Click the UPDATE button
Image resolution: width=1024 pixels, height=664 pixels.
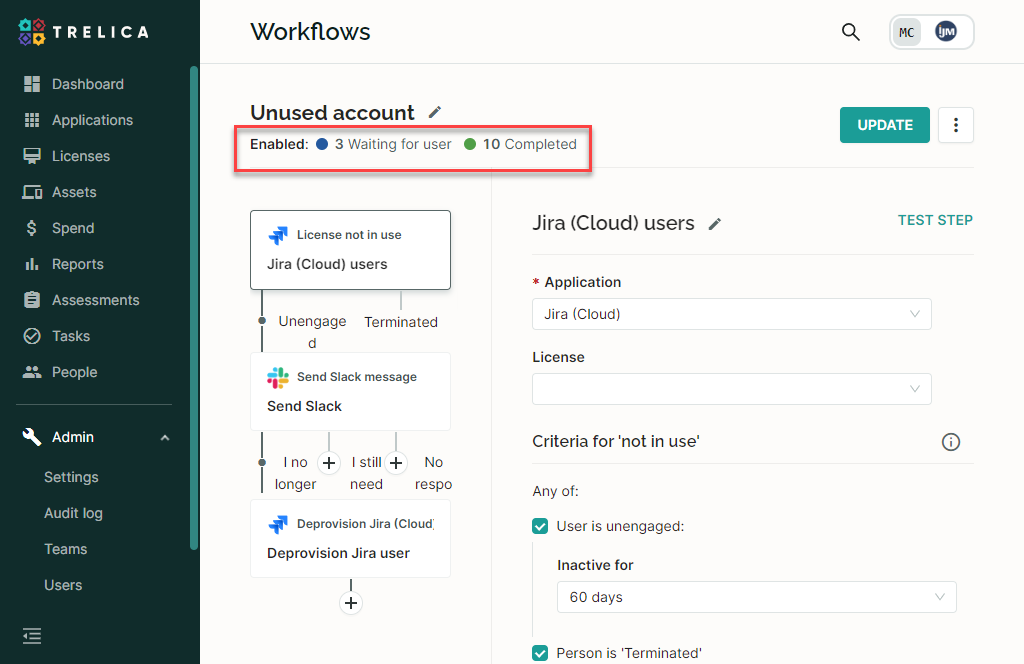tap(884, 125)
